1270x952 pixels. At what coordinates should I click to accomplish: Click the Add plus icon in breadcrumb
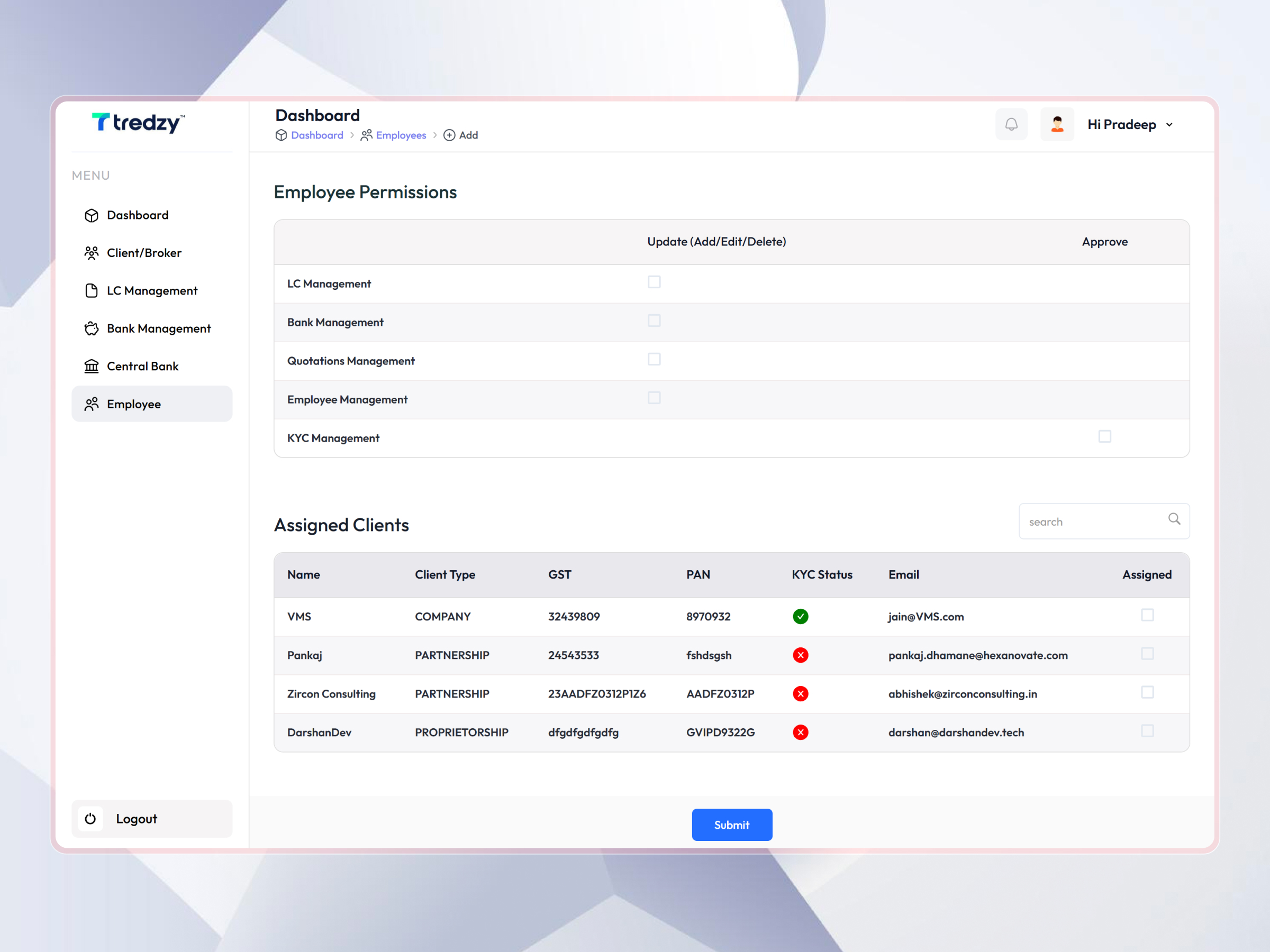tap(450, 135)
